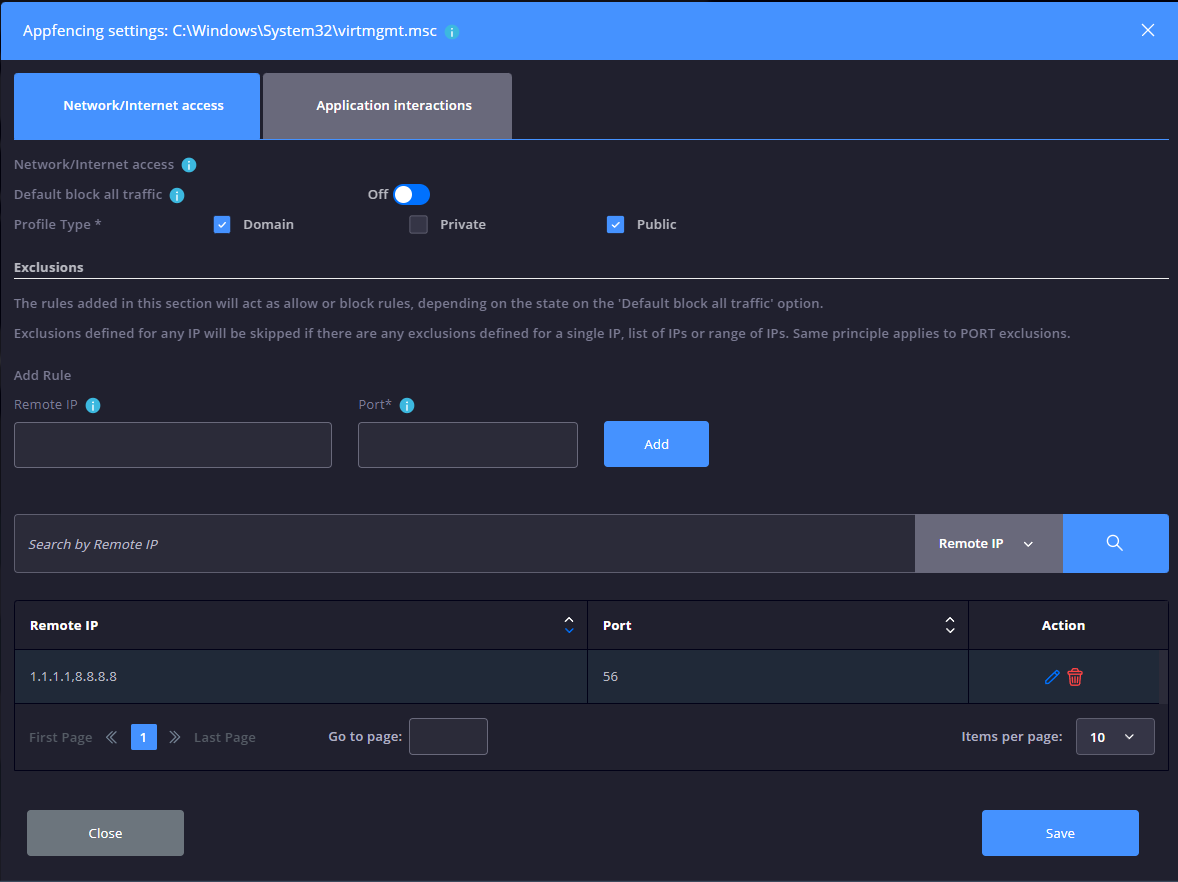The image size is (1178, 882).
Task: Click info icon next to Default block all traffic
Action: tap(177, 195)
